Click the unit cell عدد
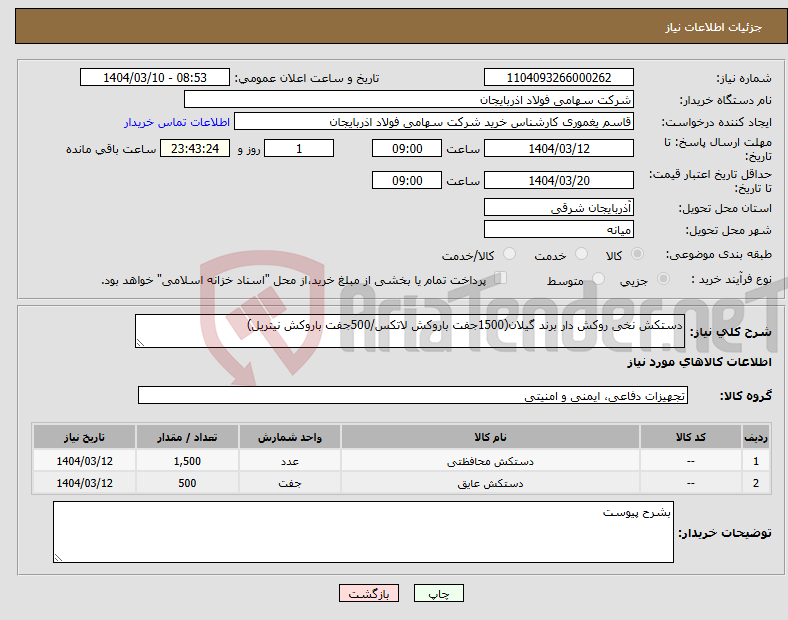Image resolution: width=788 pixels, height=620 pixels. tap(290, 461)
